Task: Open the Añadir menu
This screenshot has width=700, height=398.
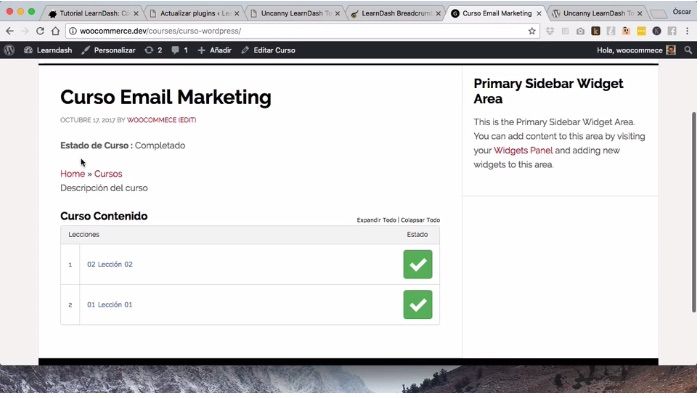Action: pos(215,50)
